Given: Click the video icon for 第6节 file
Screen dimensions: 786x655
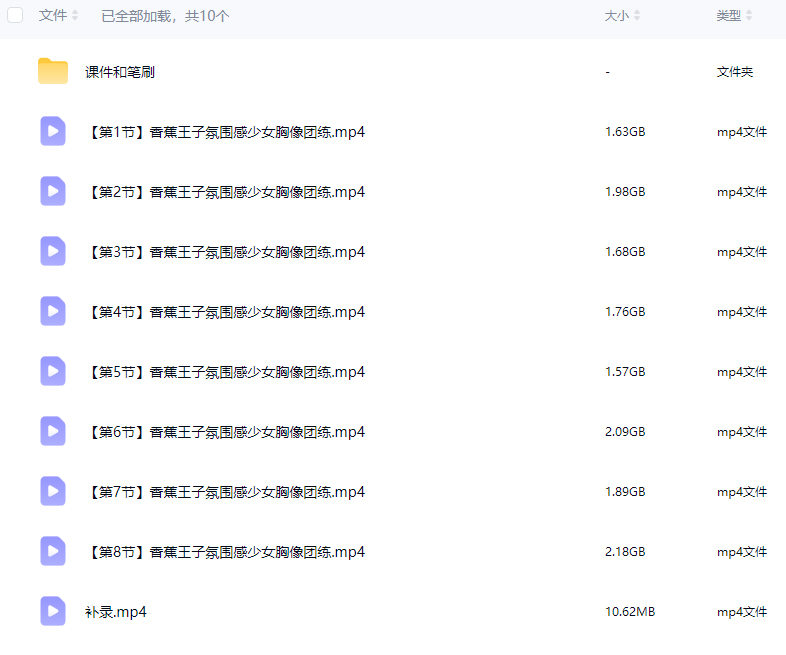Looking at the screenshot, I should tap(53, 431).
